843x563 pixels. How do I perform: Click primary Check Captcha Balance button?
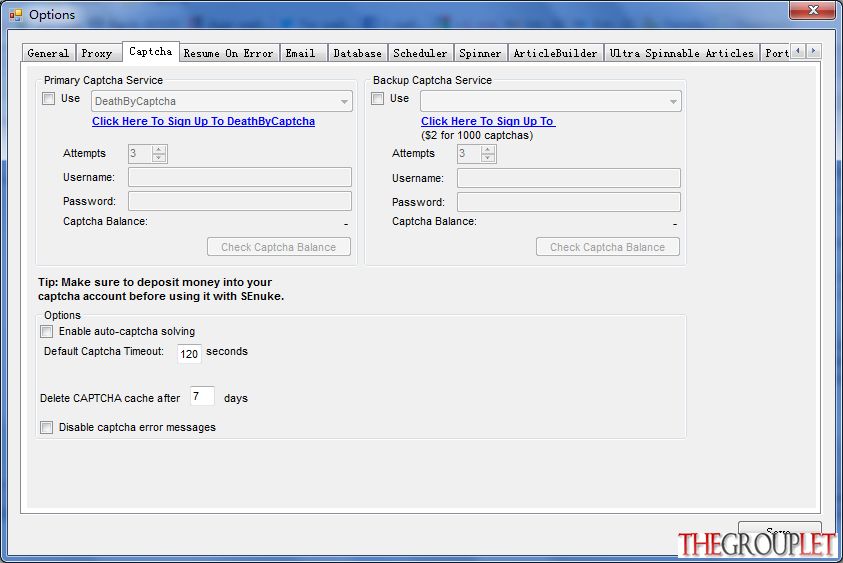pyautogui.click(x=279, y=247)
